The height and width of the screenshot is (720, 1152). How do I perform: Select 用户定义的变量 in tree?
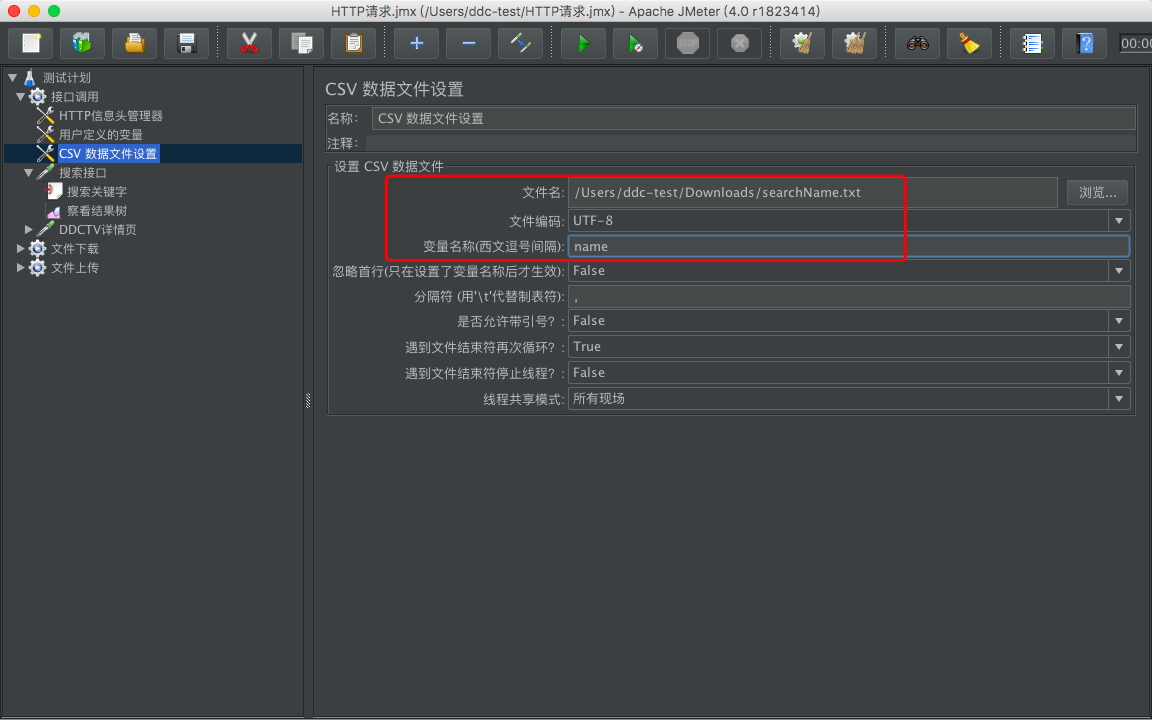click(x=101, y=134)
